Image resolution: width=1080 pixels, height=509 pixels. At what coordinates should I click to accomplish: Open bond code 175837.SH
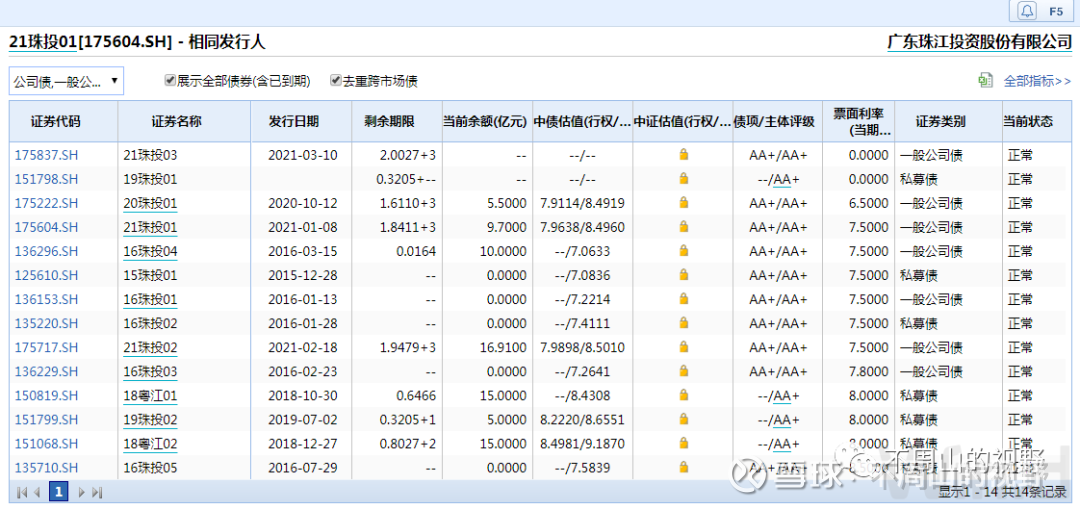(x=46, y=155)
